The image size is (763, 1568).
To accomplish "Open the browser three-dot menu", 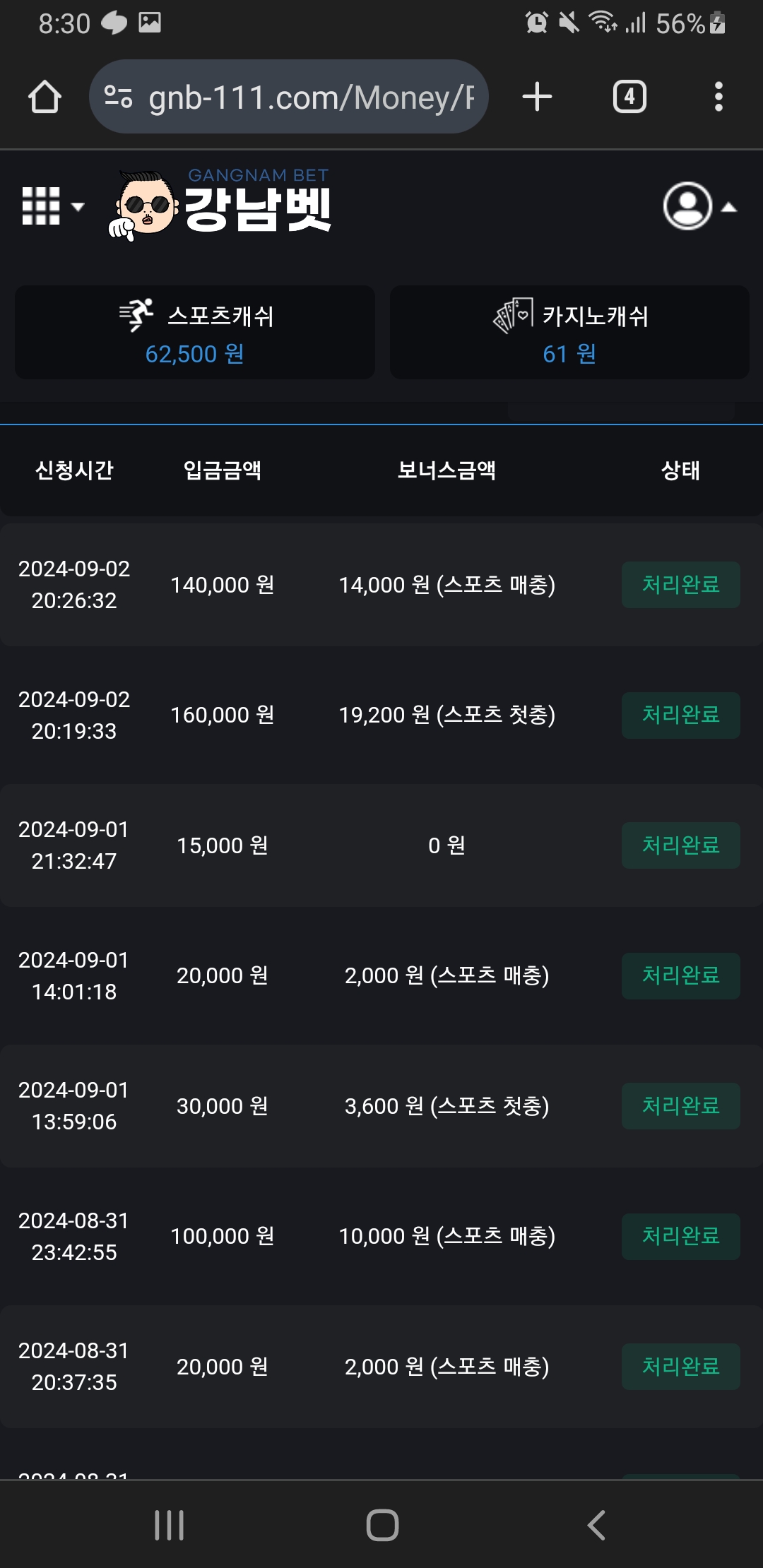I will pos(718,97).
